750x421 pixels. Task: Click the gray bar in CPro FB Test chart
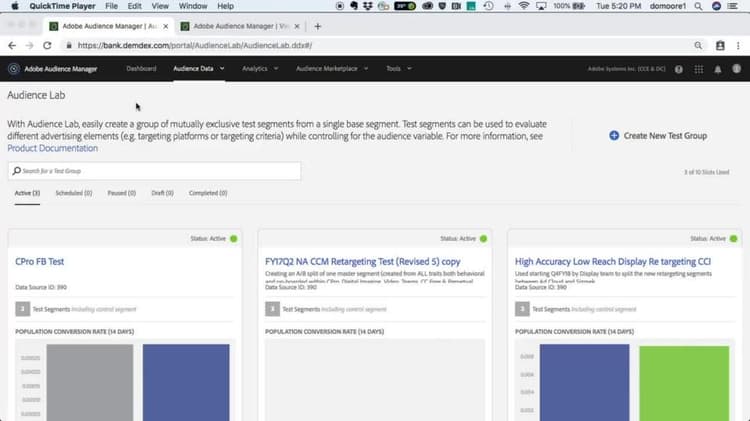point(90,382)
